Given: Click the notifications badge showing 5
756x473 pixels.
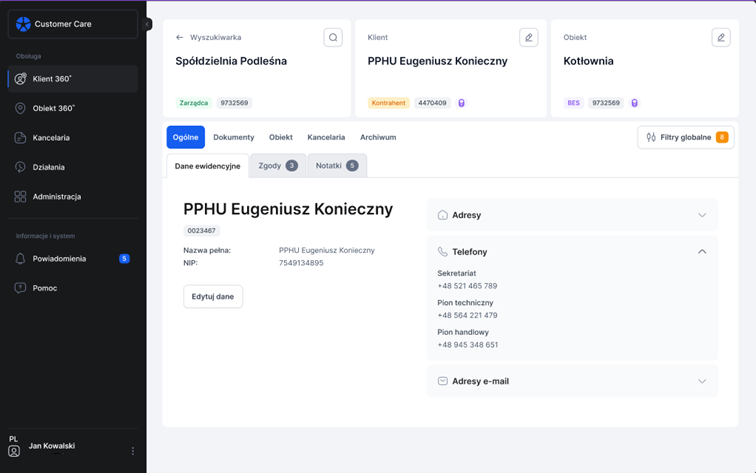Looking at the screenshot, I should pos(124,258).
